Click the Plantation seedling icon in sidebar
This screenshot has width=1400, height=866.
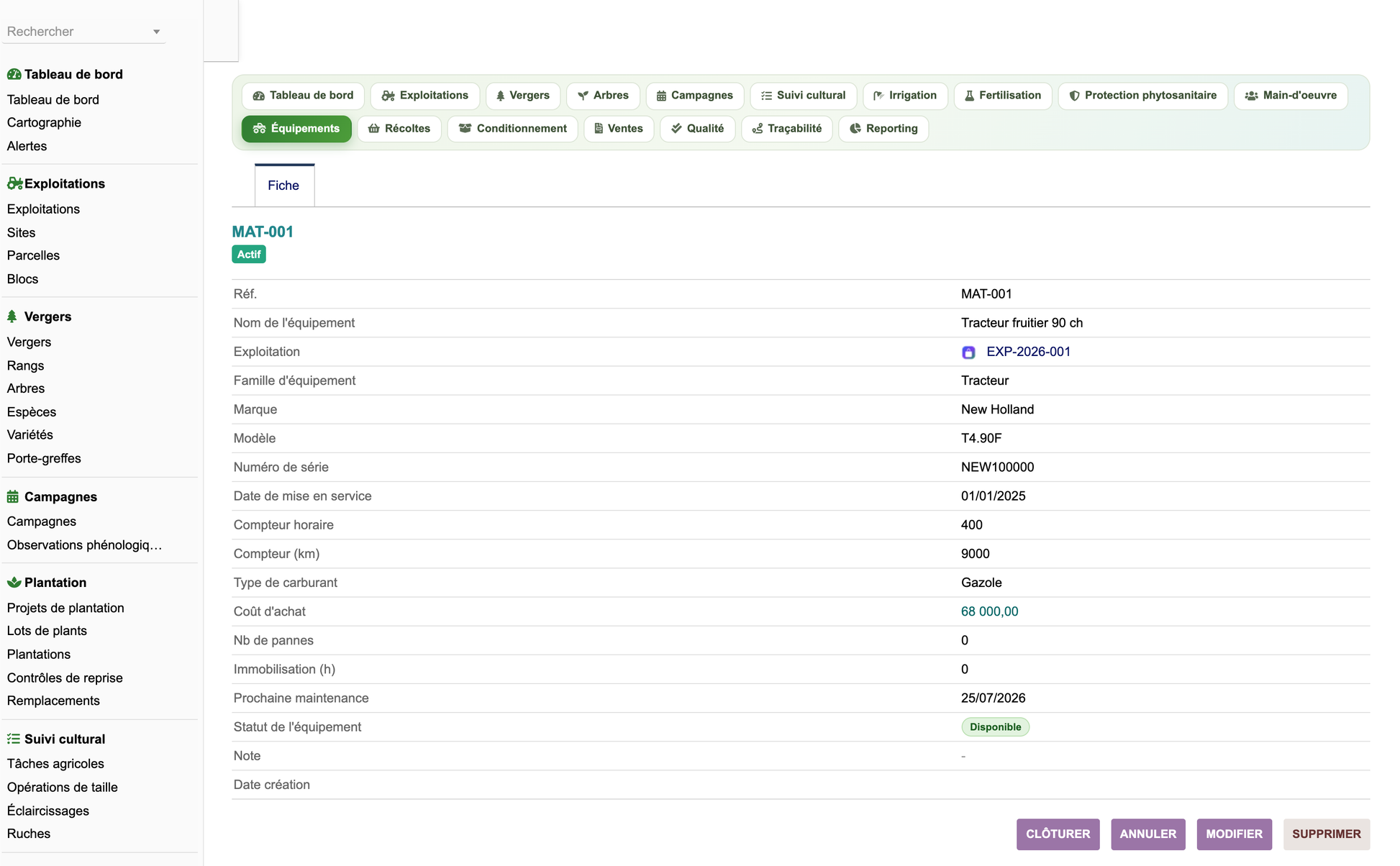pyautogui.click(x=14, y=583)
